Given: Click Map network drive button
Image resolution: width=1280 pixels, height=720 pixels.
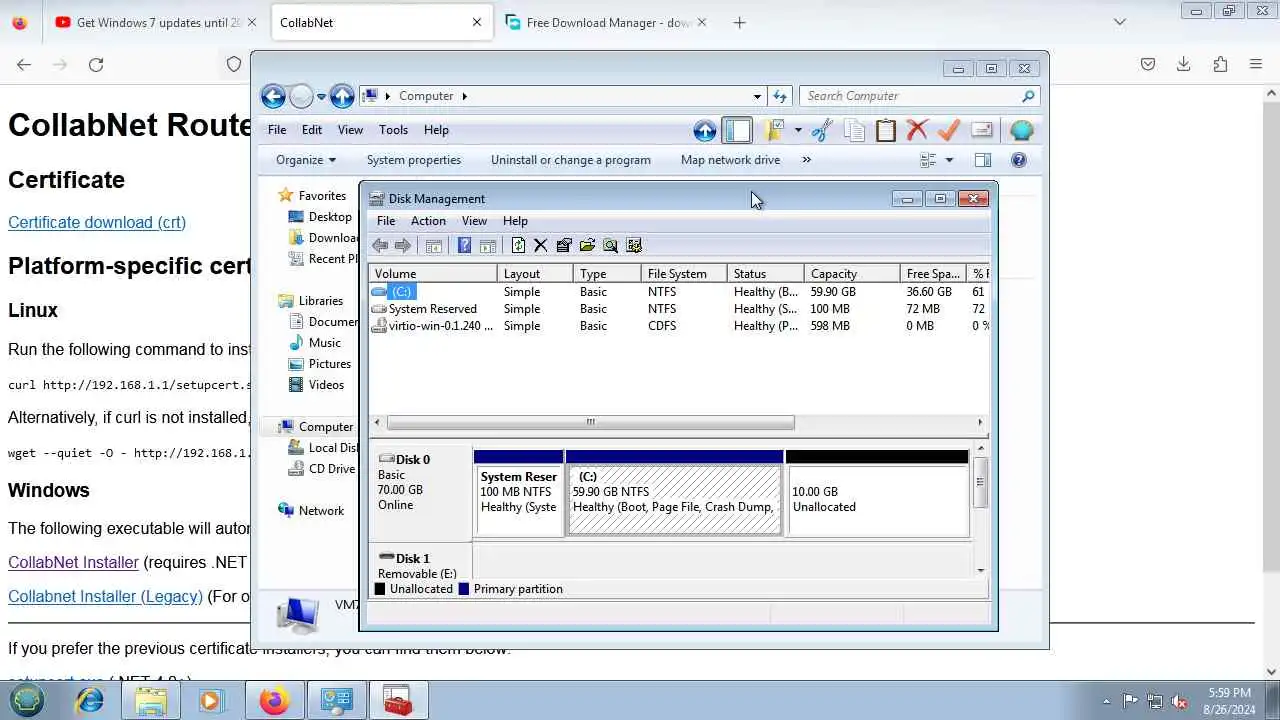Looking at the screenshot, I should pyautogui.click(x=730, y=160).
